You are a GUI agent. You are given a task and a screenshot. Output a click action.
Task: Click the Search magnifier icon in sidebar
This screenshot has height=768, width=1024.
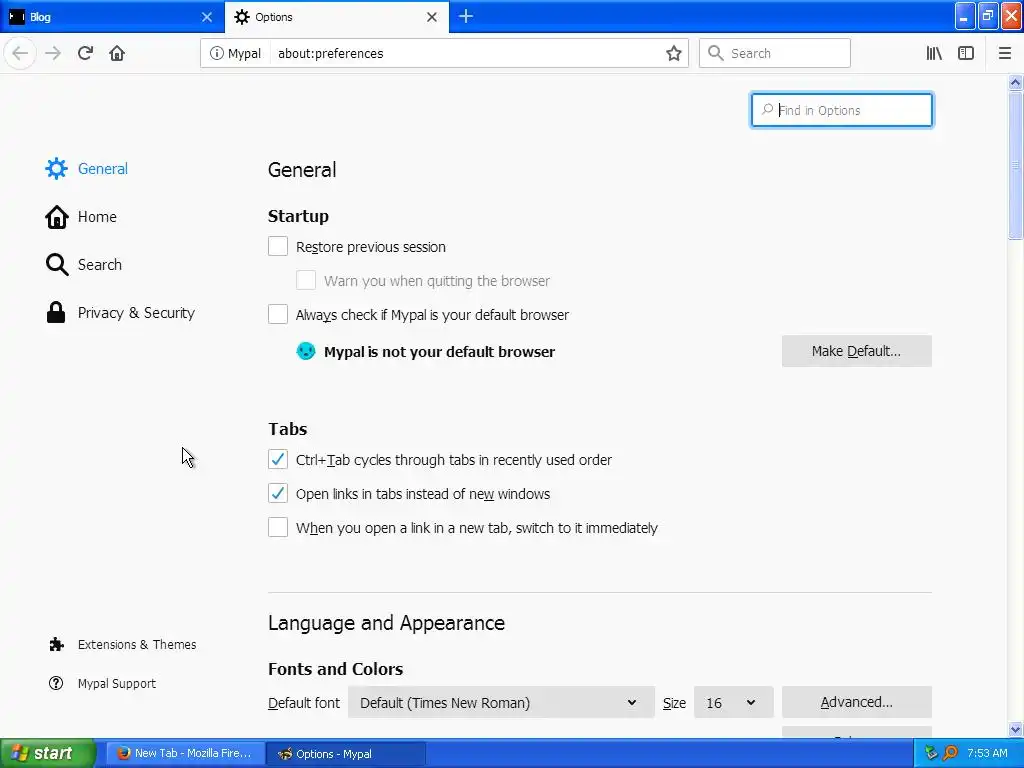[x=57, y=264]
